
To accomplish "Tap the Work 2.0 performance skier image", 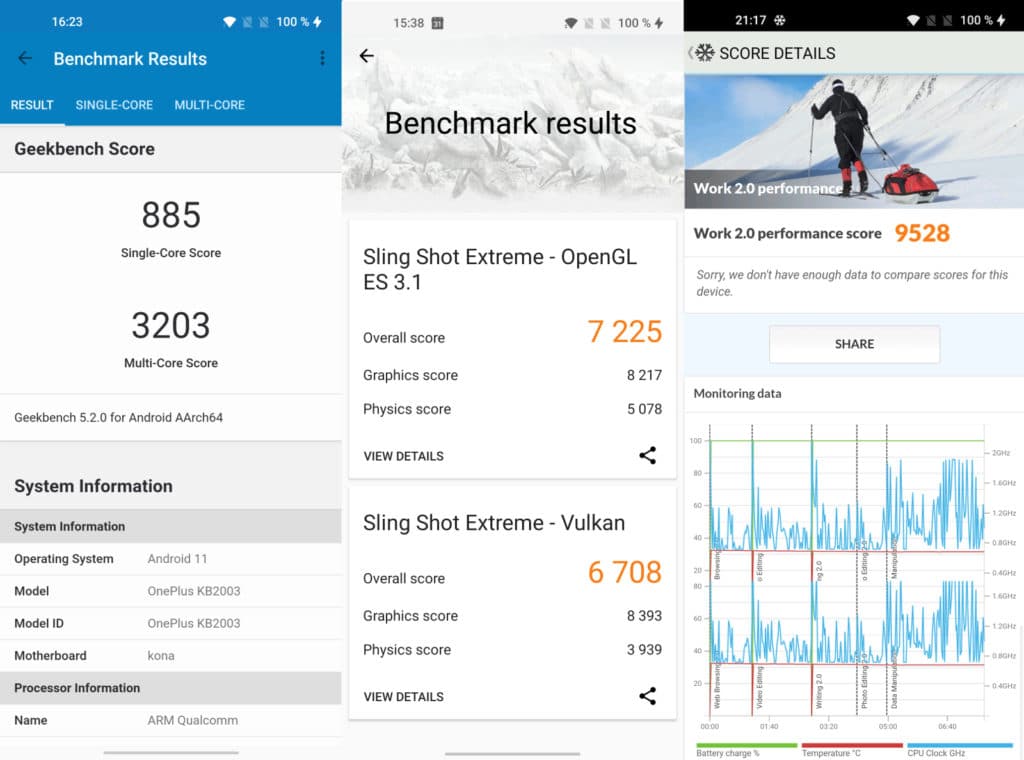I will [853, 140].
